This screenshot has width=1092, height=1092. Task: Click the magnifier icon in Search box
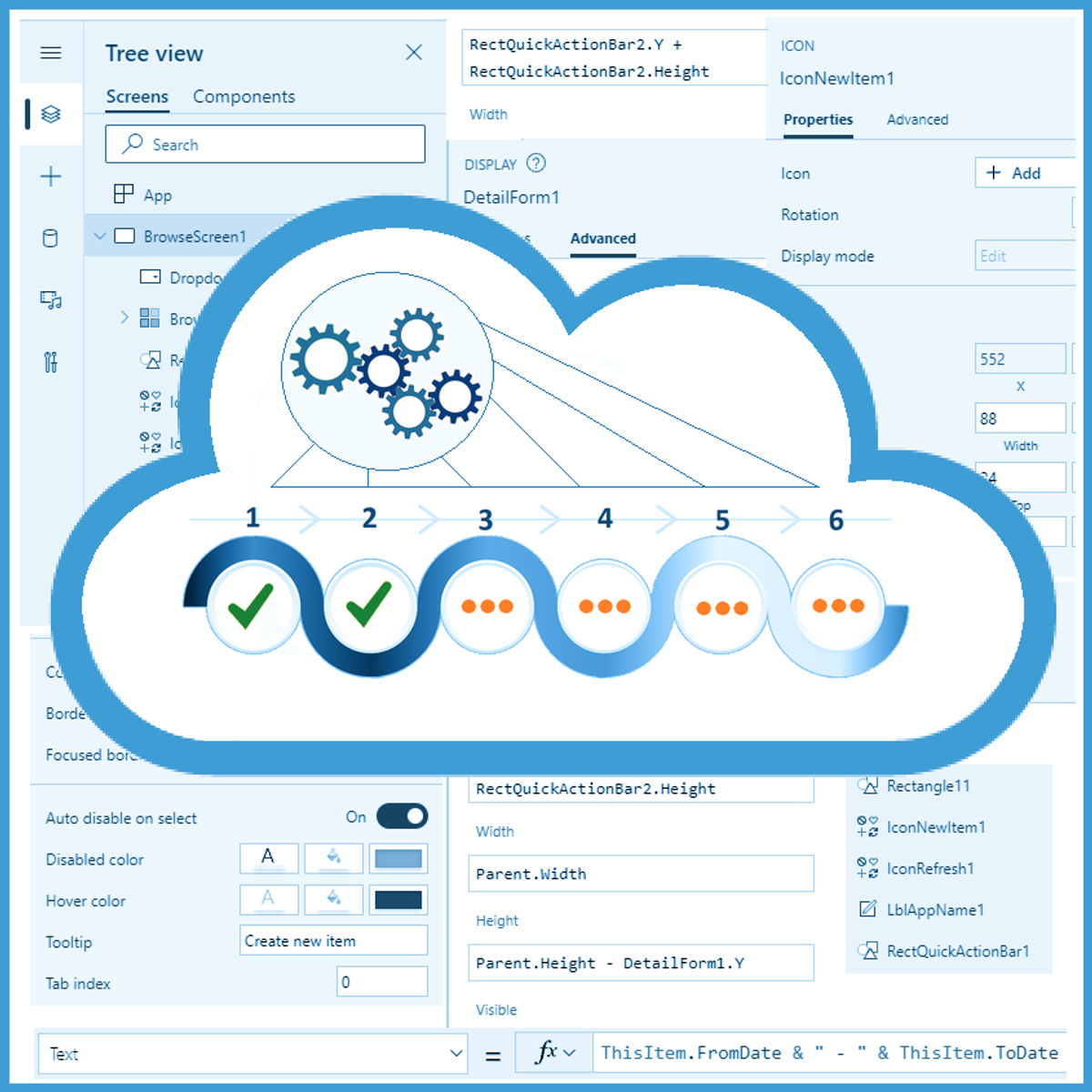(x=133, y=143)
